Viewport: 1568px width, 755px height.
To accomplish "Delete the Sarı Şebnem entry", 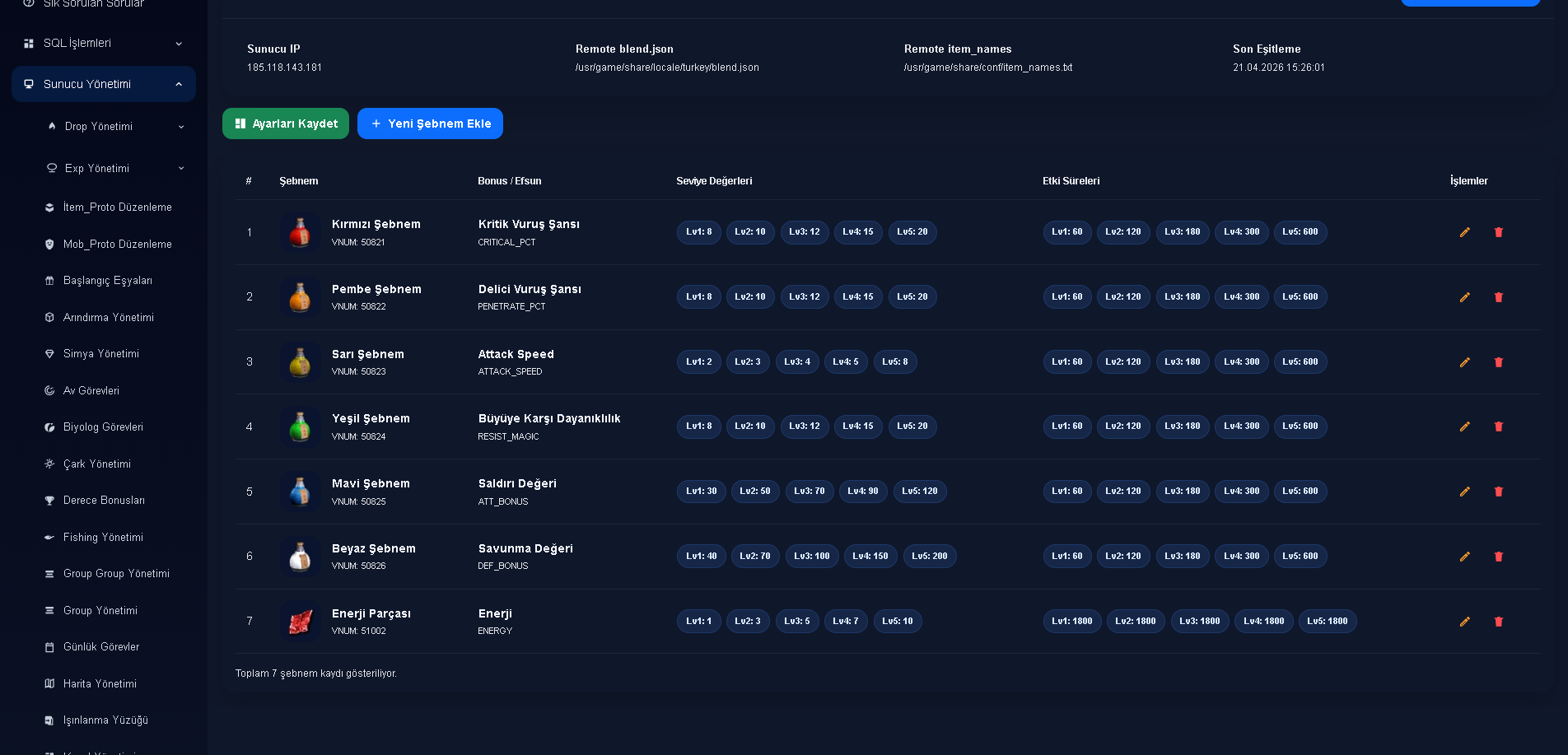I will click(1498, 362).
